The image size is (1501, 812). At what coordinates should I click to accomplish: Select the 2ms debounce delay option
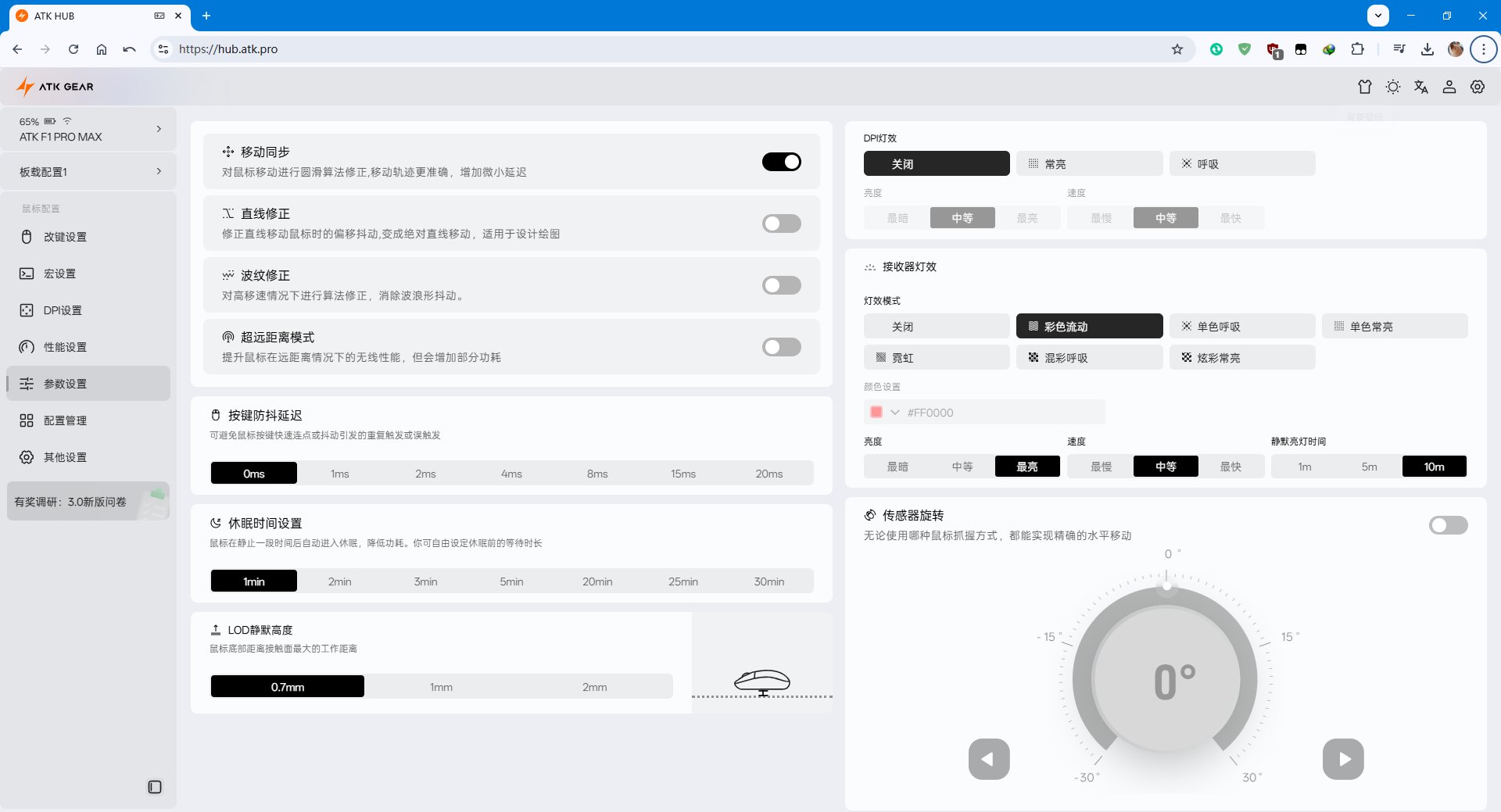[x=425, y=474]
